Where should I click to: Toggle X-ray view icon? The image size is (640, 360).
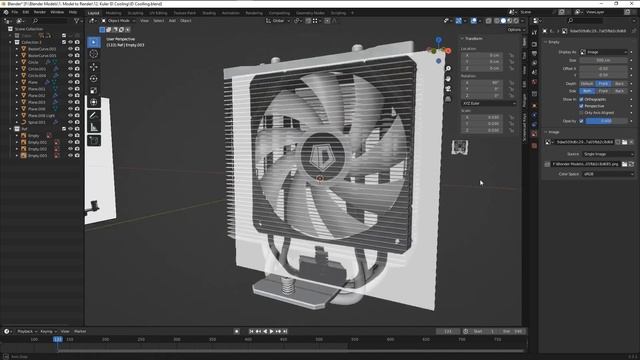point(489,20)
